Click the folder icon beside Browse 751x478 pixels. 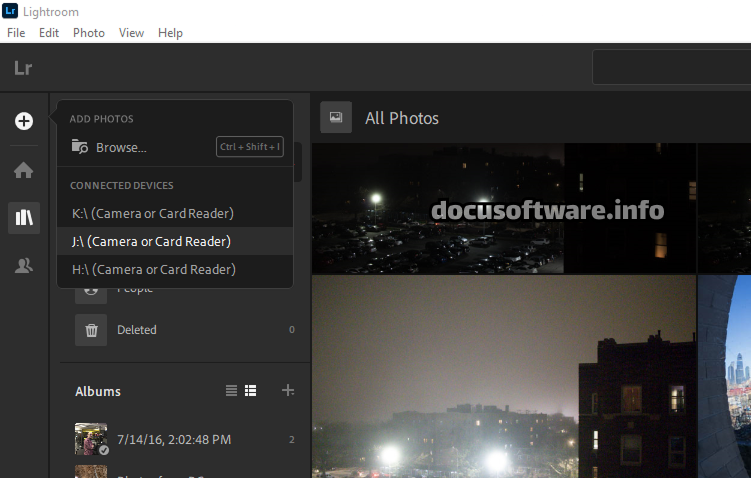(79, 147)
